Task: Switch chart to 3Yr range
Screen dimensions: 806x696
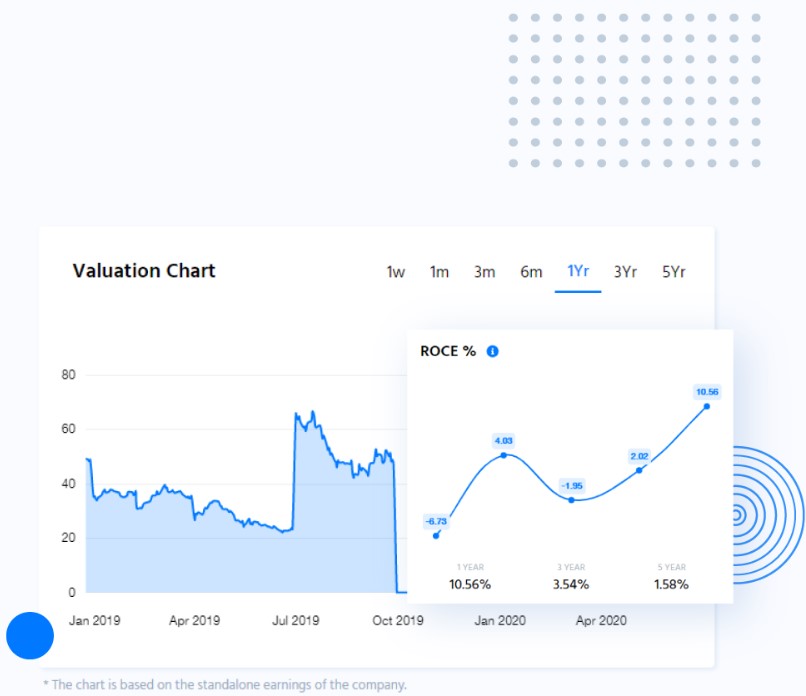Action: point(625,272)
